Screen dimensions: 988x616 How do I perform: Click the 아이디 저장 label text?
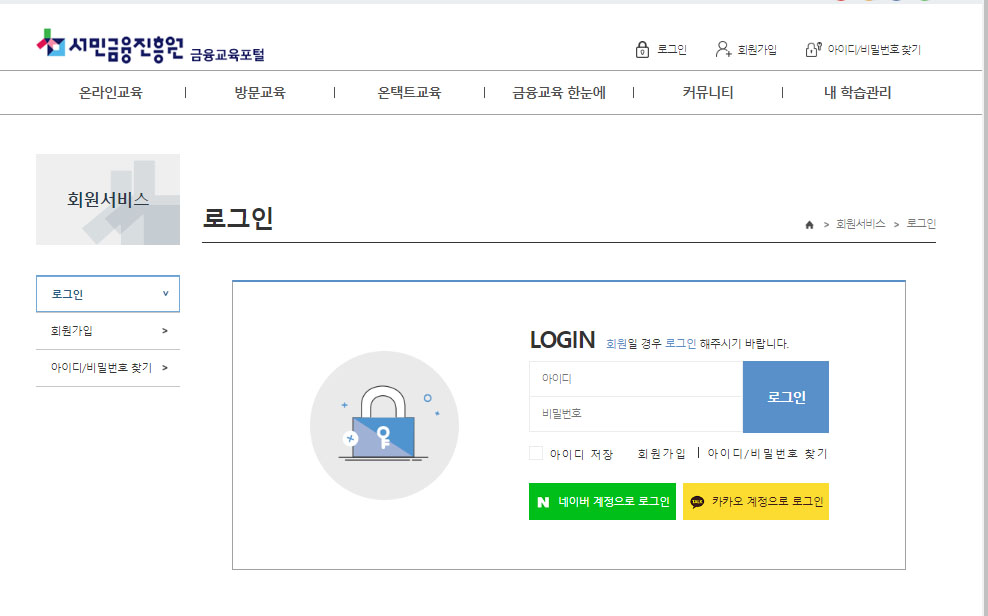(581, 454)
